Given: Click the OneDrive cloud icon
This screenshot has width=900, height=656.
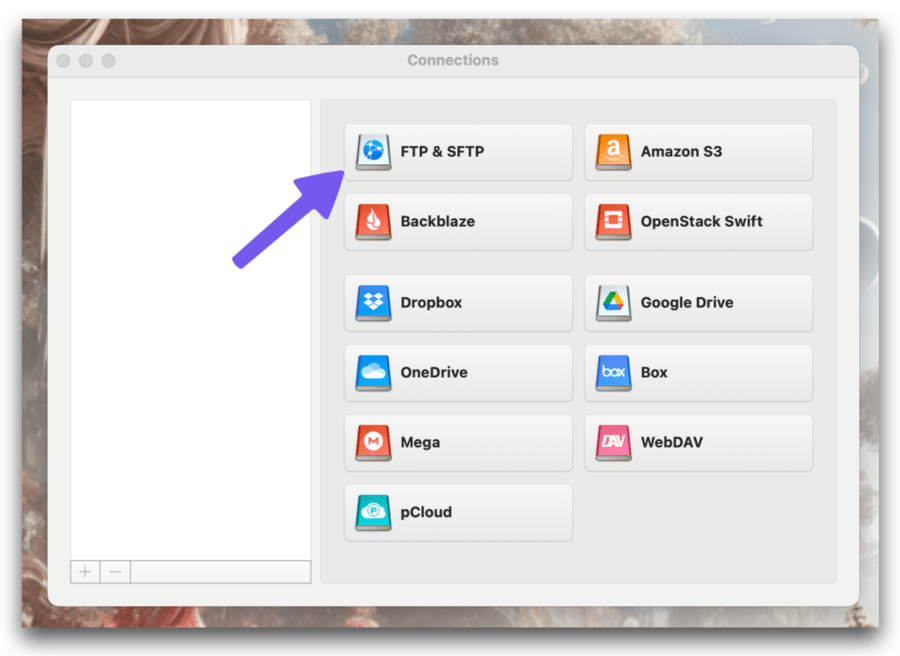Looking at the screenshot, I should coord(372,373).
